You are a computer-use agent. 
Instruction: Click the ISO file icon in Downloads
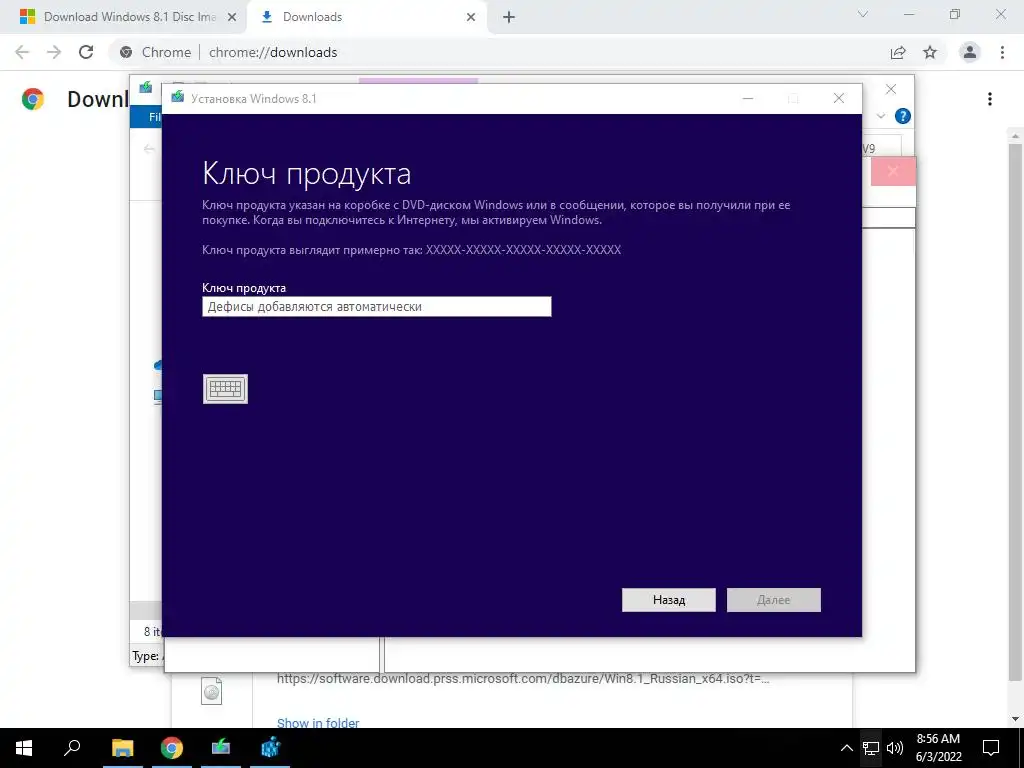pyautogui.click(x=212, y=691)
